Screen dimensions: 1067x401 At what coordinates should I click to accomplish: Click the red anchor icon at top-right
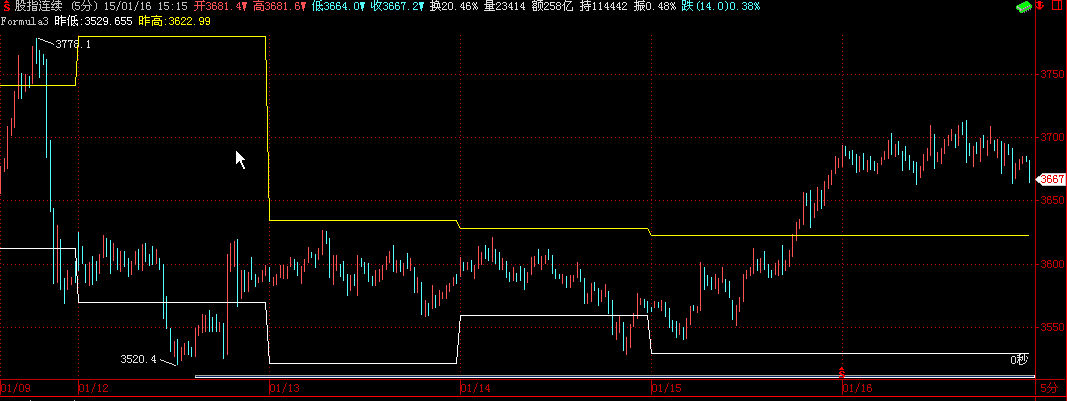pyautogui.click(x=1040, y=7)
